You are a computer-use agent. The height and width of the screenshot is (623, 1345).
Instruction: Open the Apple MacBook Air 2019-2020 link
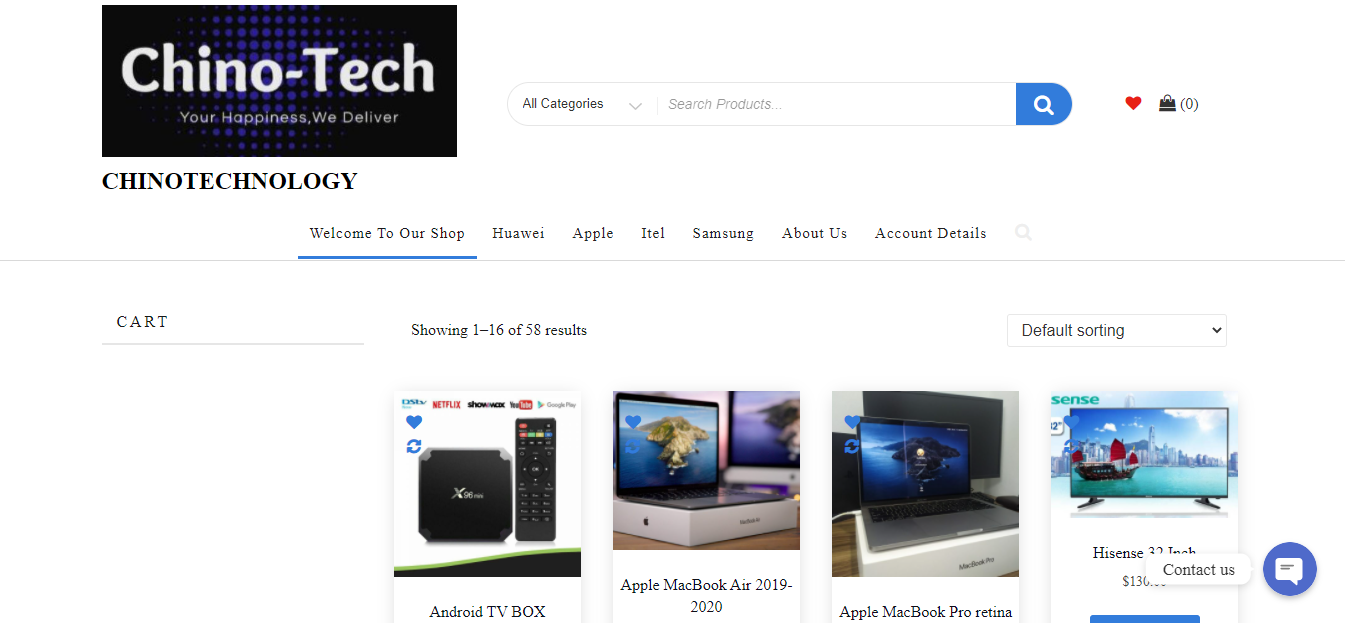coord(706,596)
